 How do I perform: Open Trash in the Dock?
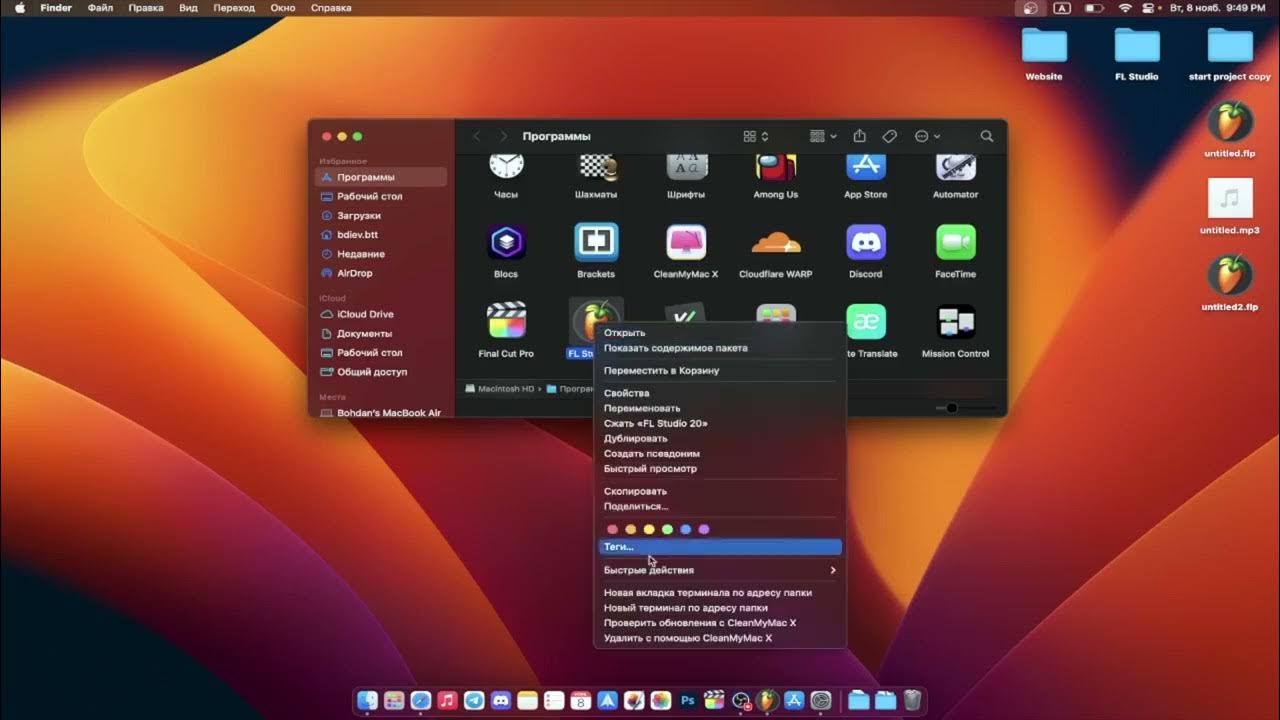[x=913, y=701]
